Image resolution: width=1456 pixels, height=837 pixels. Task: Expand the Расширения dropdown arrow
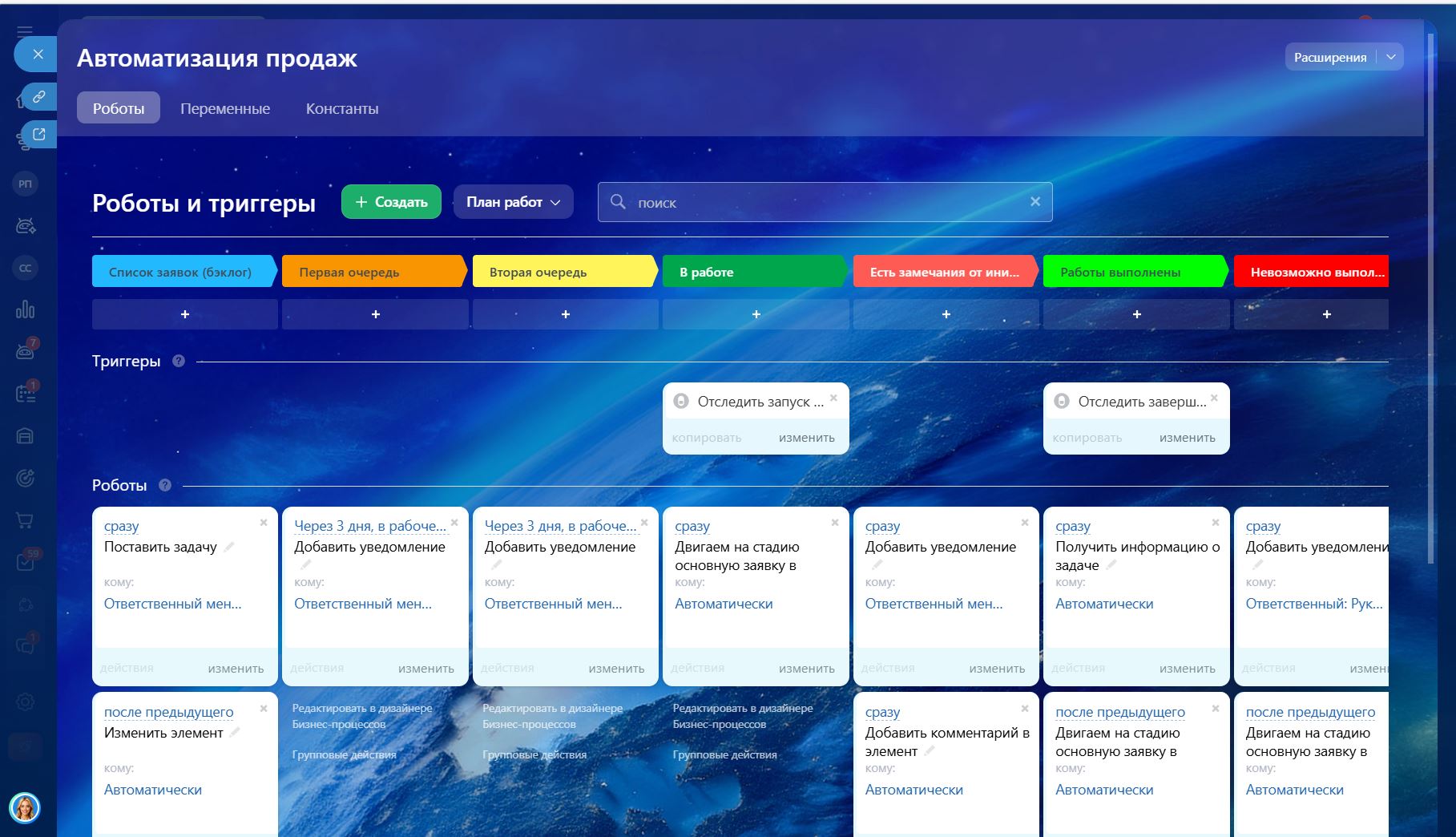point(1391,57)
